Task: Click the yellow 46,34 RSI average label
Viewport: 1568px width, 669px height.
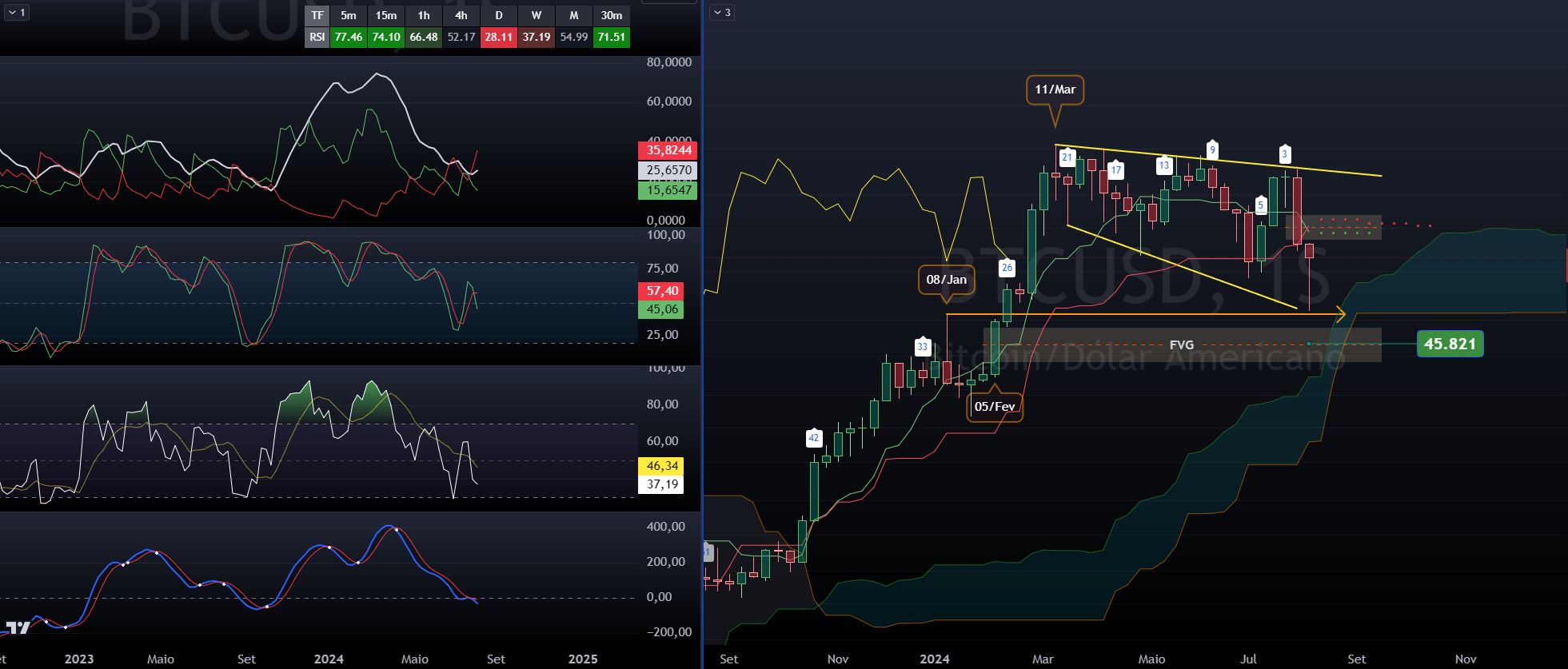Action: coord(661,466)
